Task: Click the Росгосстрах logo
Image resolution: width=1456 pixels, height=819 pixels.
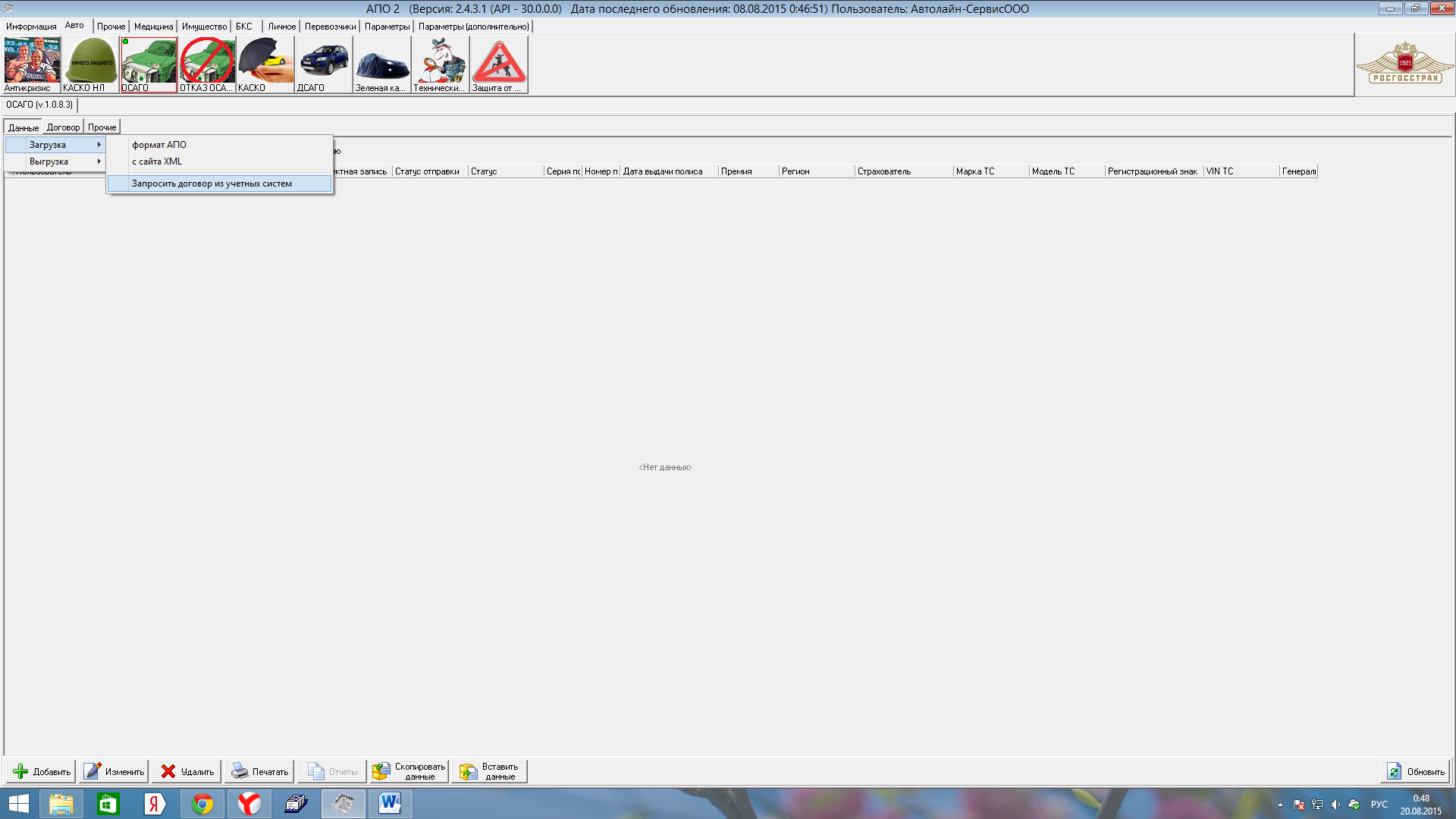Action: click(x=1404, y=64)
